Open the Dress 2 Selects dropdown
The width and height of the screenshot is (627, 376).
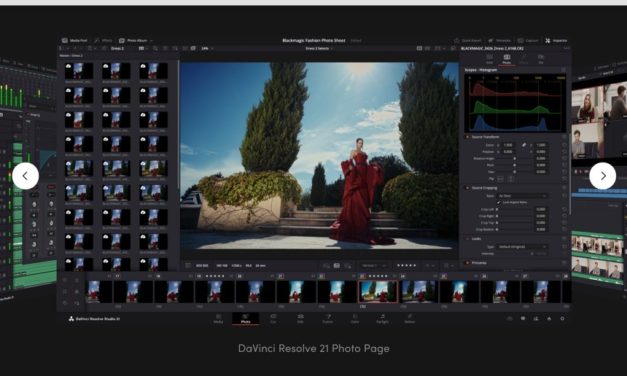[x=319, y=48]
